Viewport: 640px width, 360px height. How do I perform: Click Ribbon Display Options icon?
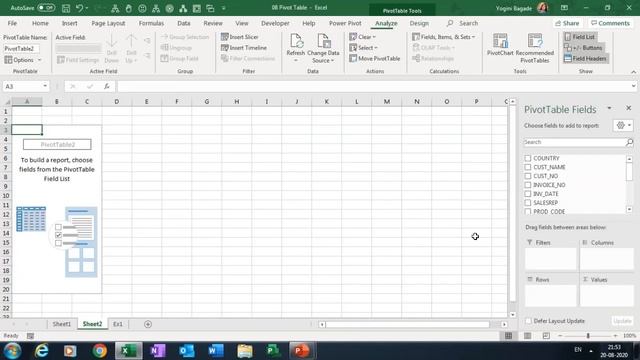tap(564, 8)
